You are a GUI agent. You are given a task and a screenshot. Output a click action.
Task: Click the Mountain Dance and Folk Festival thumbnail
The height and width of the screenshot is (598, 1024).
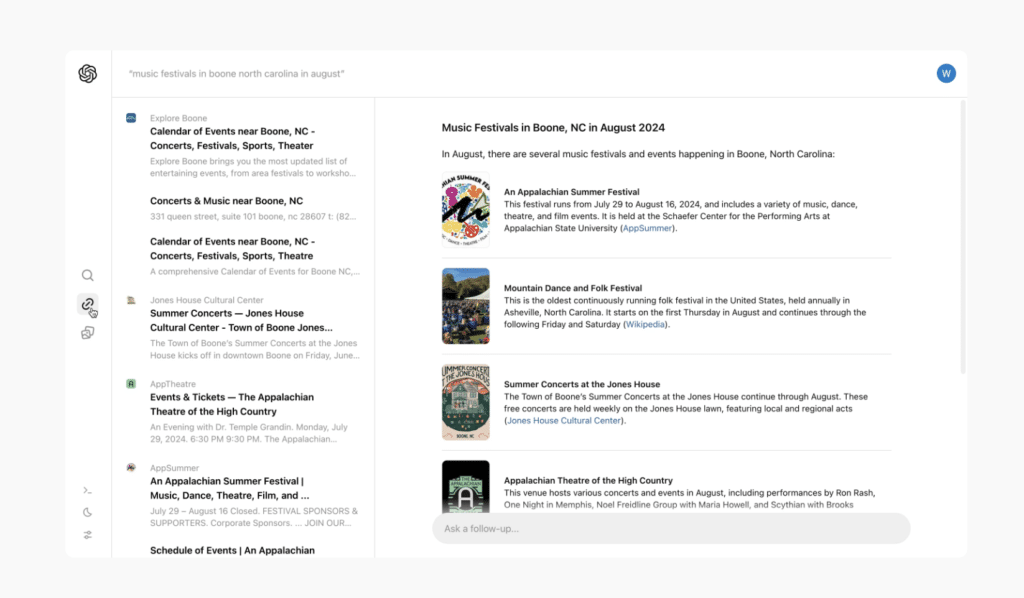pos(466,306)
